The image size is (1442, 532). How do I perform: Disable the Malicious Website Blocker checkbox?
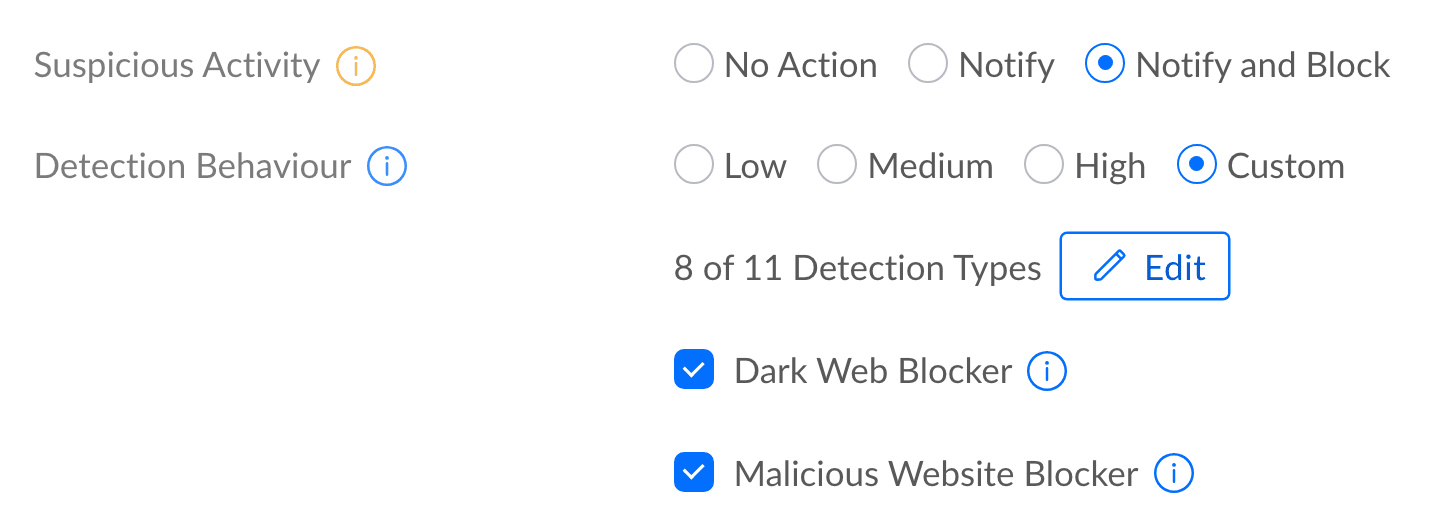pos(694,472)
